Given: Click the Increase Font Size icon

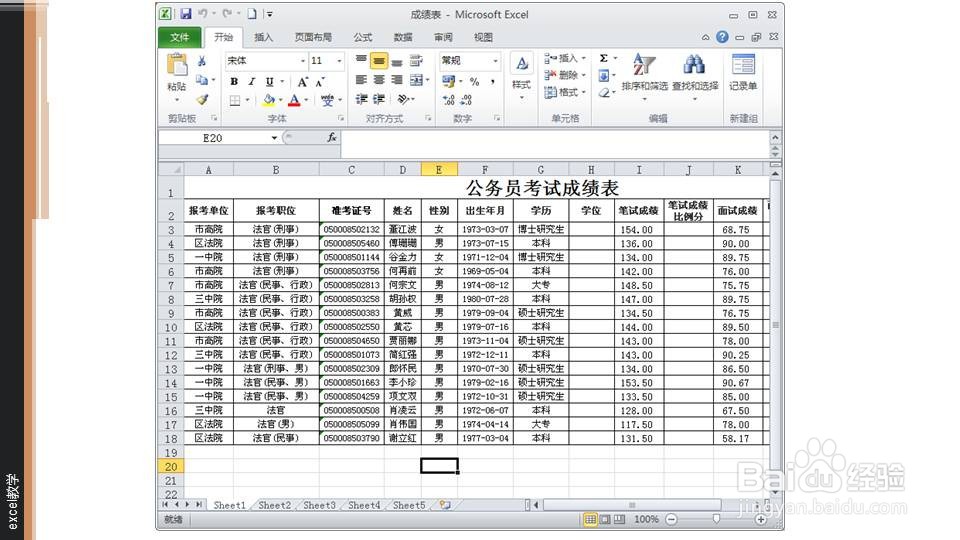Looking at the screenshot, I should point(302,81).
